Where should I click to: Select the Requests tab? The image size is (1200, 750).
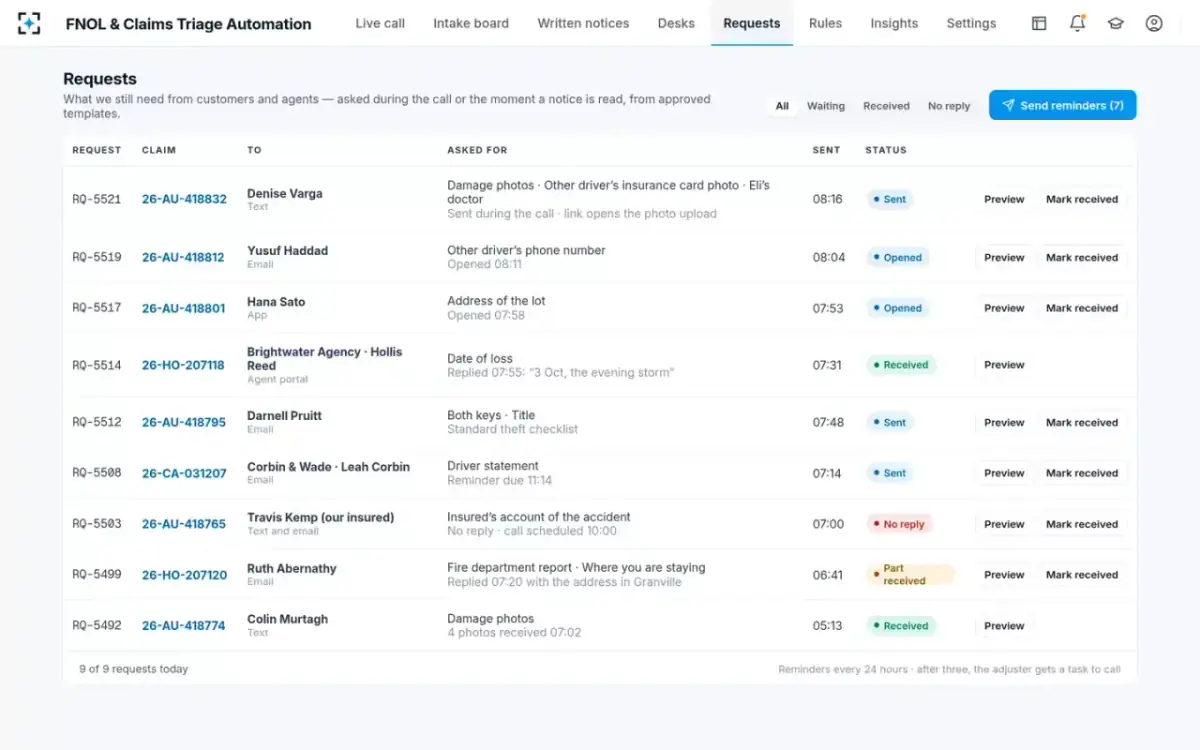pos(752,23)
